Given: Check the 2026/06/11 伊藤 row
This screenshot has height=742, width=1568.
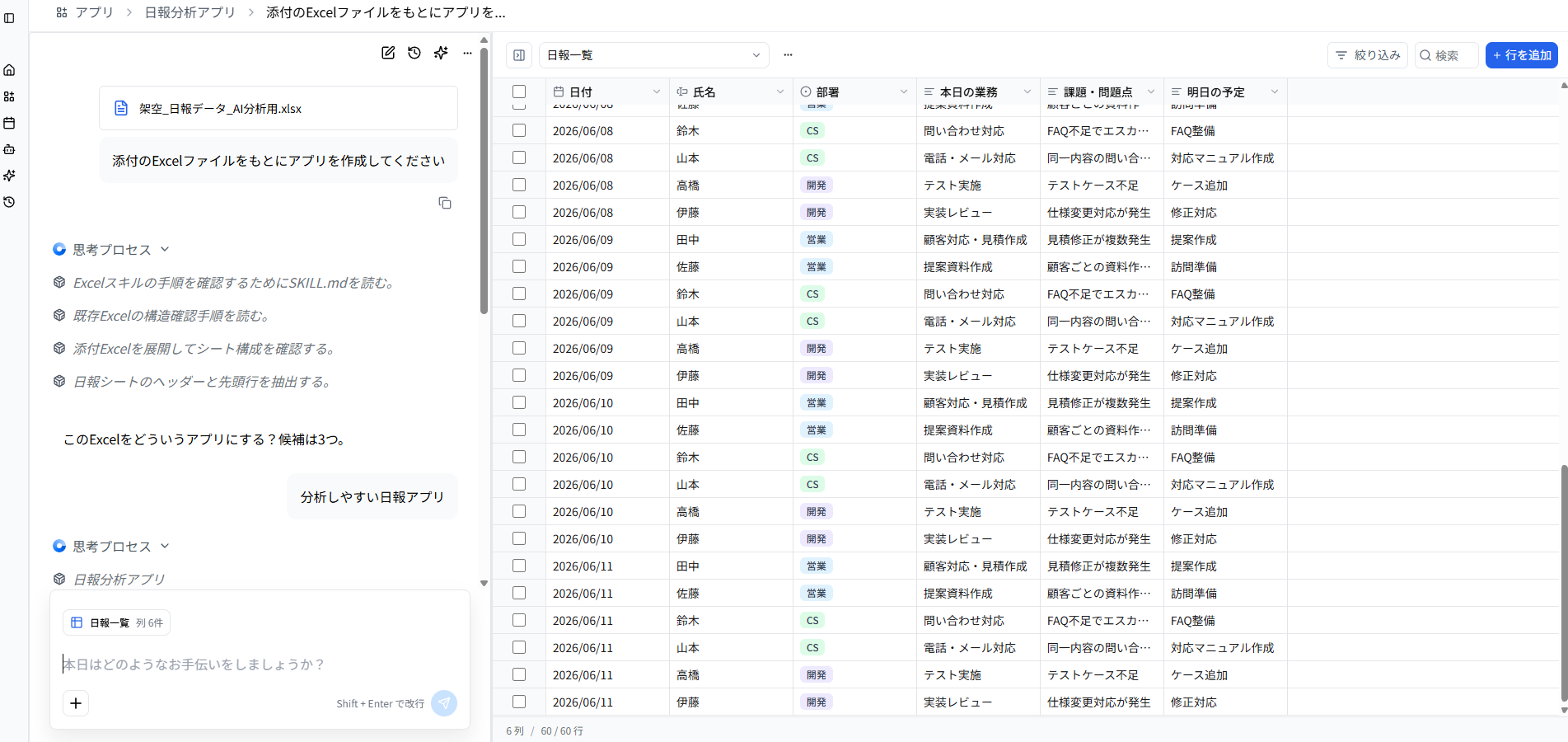Looking at the screenshot, I should point(519,702).
